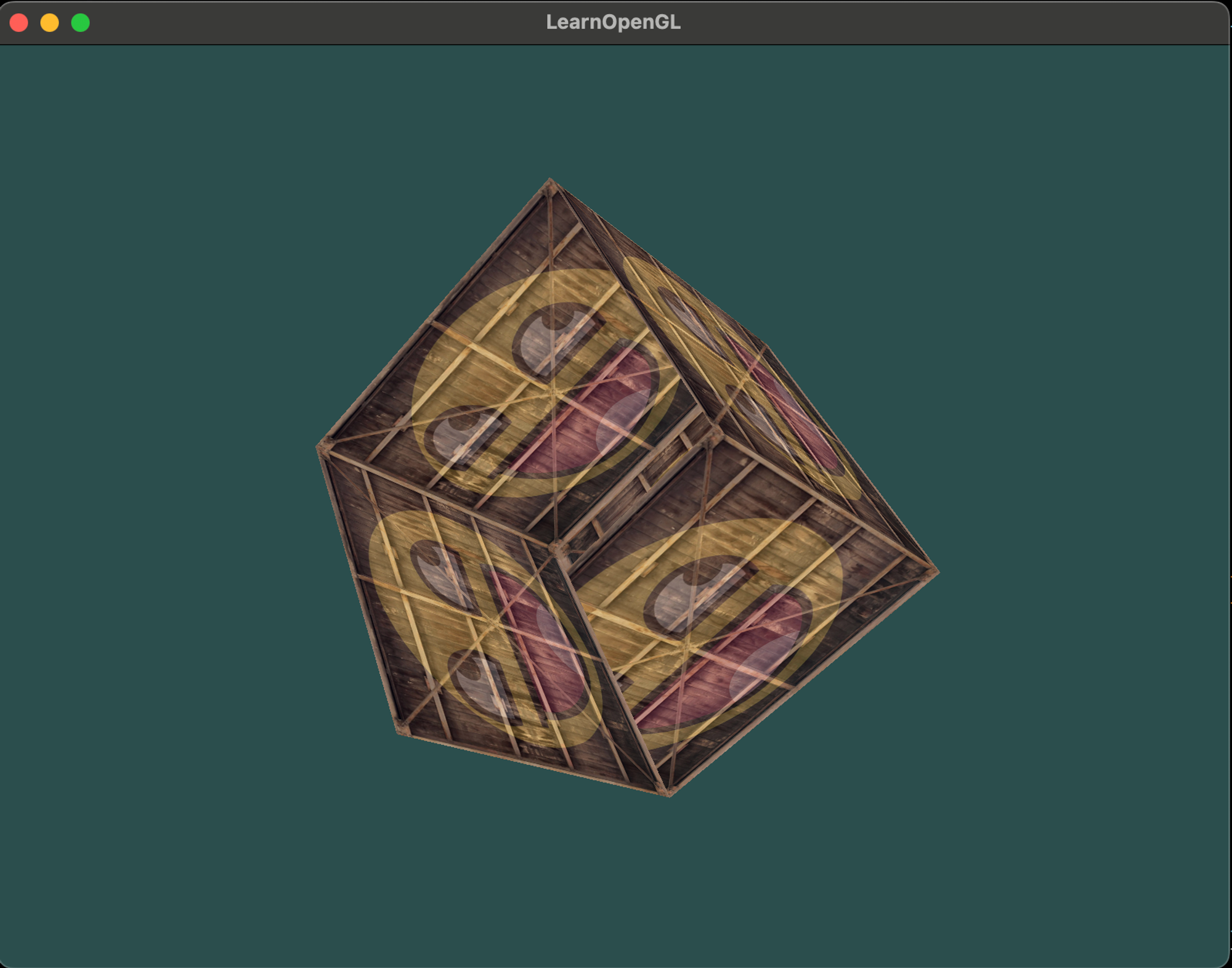Click the leftmost corner of the crate
This screenshot has height=968, width=1232.
[320, 448]
